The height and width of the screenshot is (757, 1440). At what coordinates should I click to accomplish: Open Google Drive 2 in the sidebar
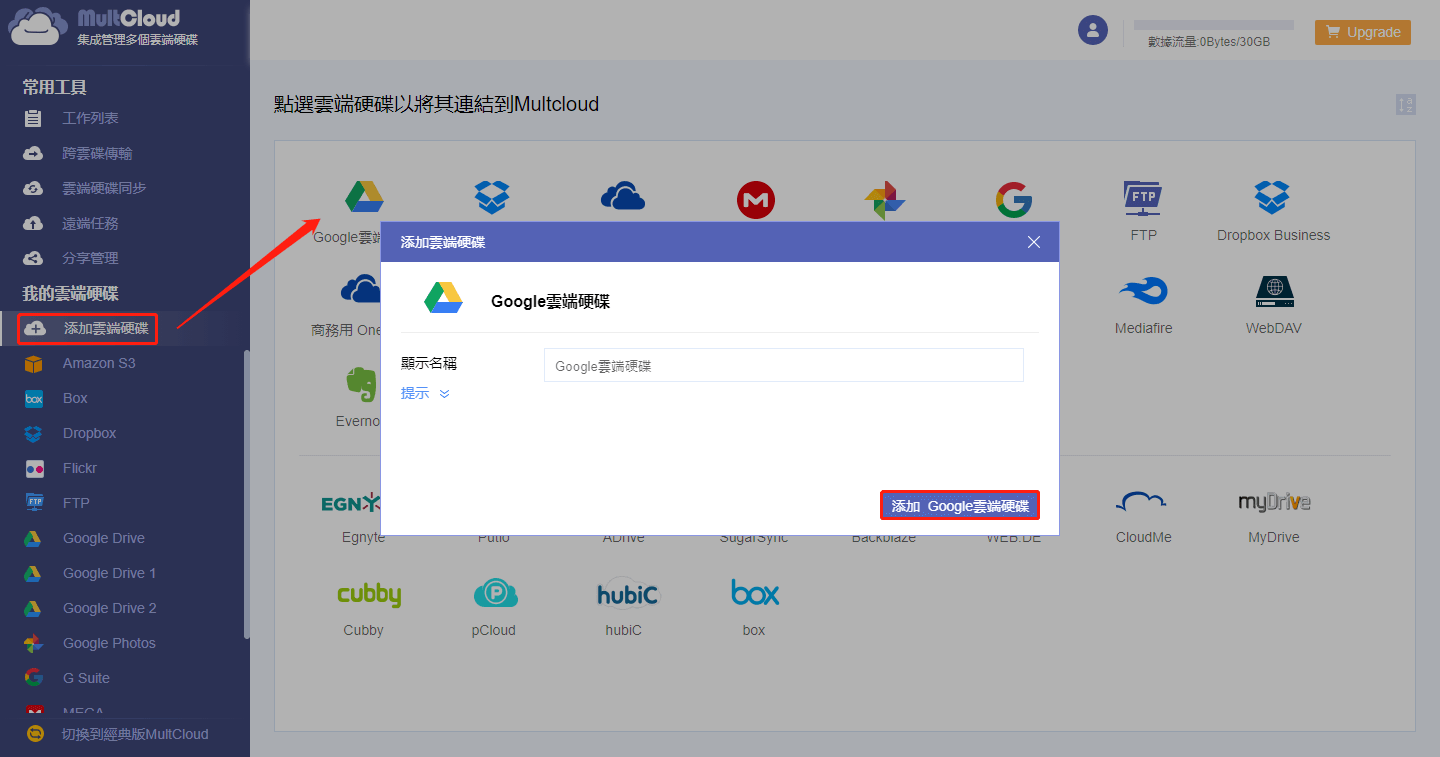109,608
